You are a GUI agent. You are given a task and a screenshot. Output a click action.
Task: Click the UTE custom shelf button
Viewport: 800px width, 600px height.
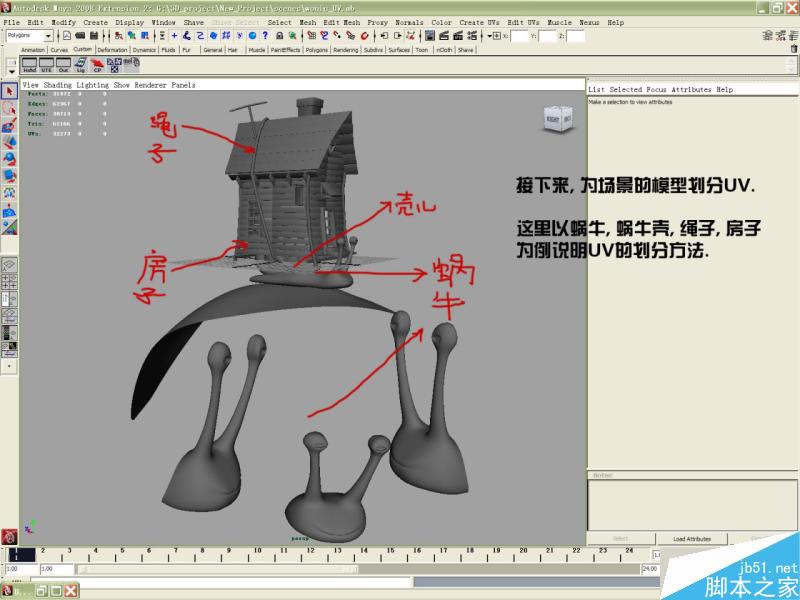click(x=46, y=65)
